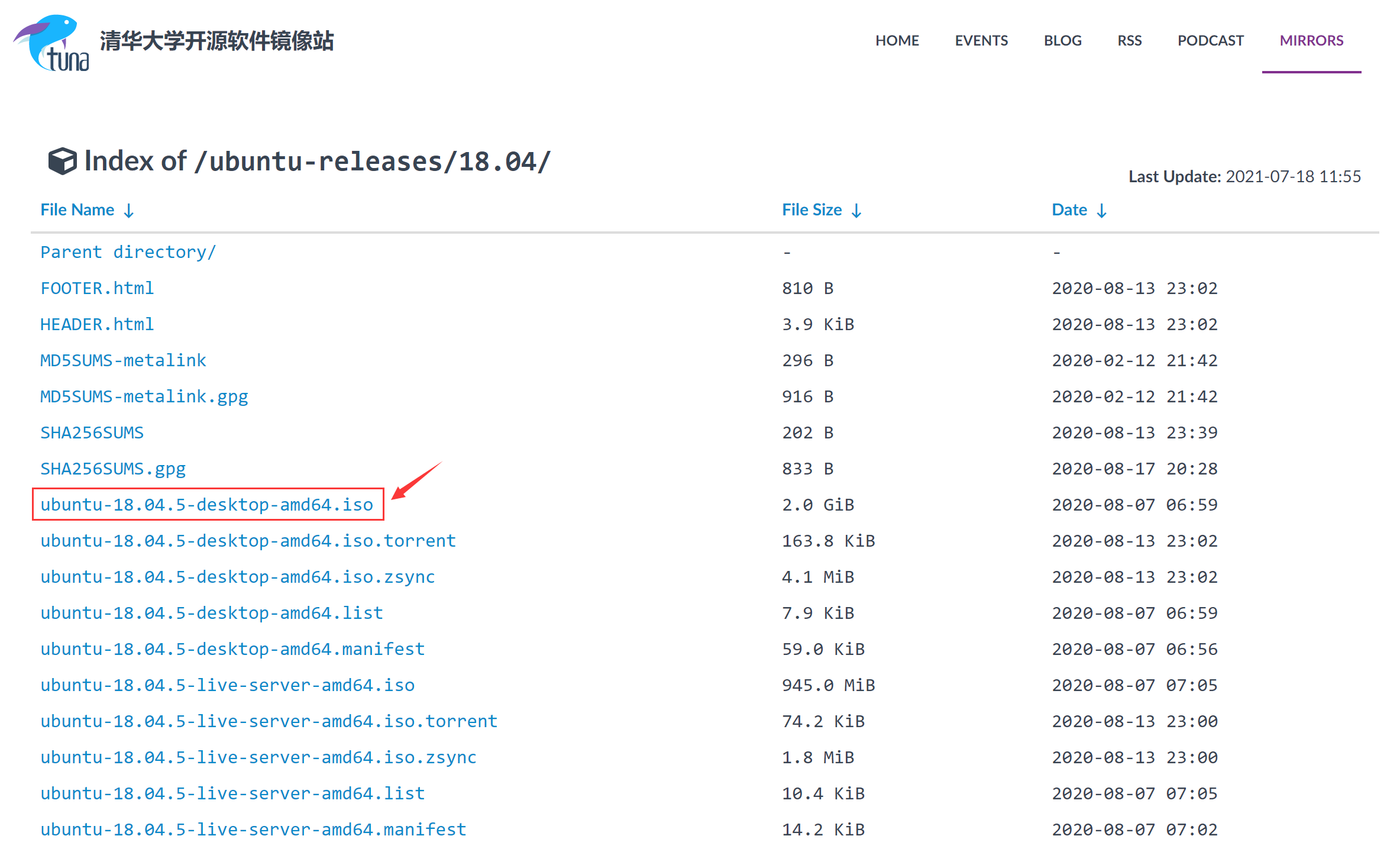Click the Last Update timestamp 2021-07-18 11:55
The height and width of the screenshot is (852, 1400).
click(x=1293, y=176)
